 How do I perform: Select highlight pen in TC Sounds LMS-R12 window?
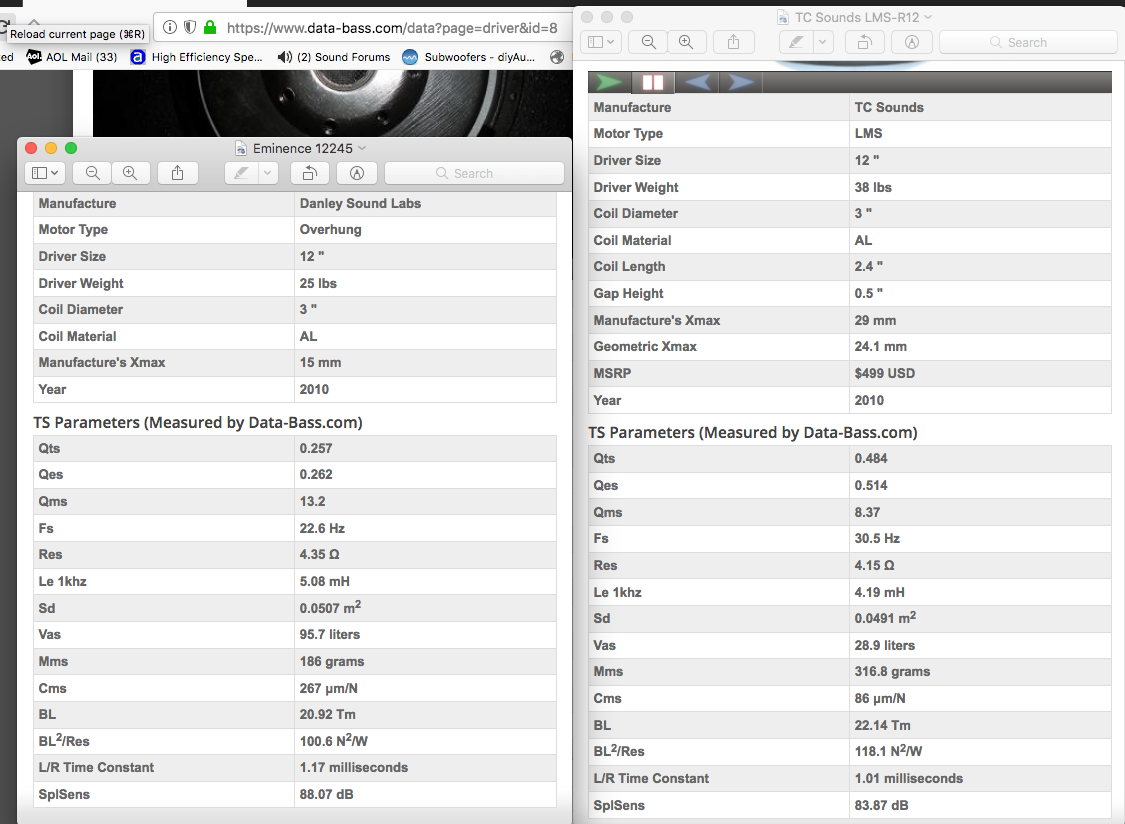pos(796,42)
